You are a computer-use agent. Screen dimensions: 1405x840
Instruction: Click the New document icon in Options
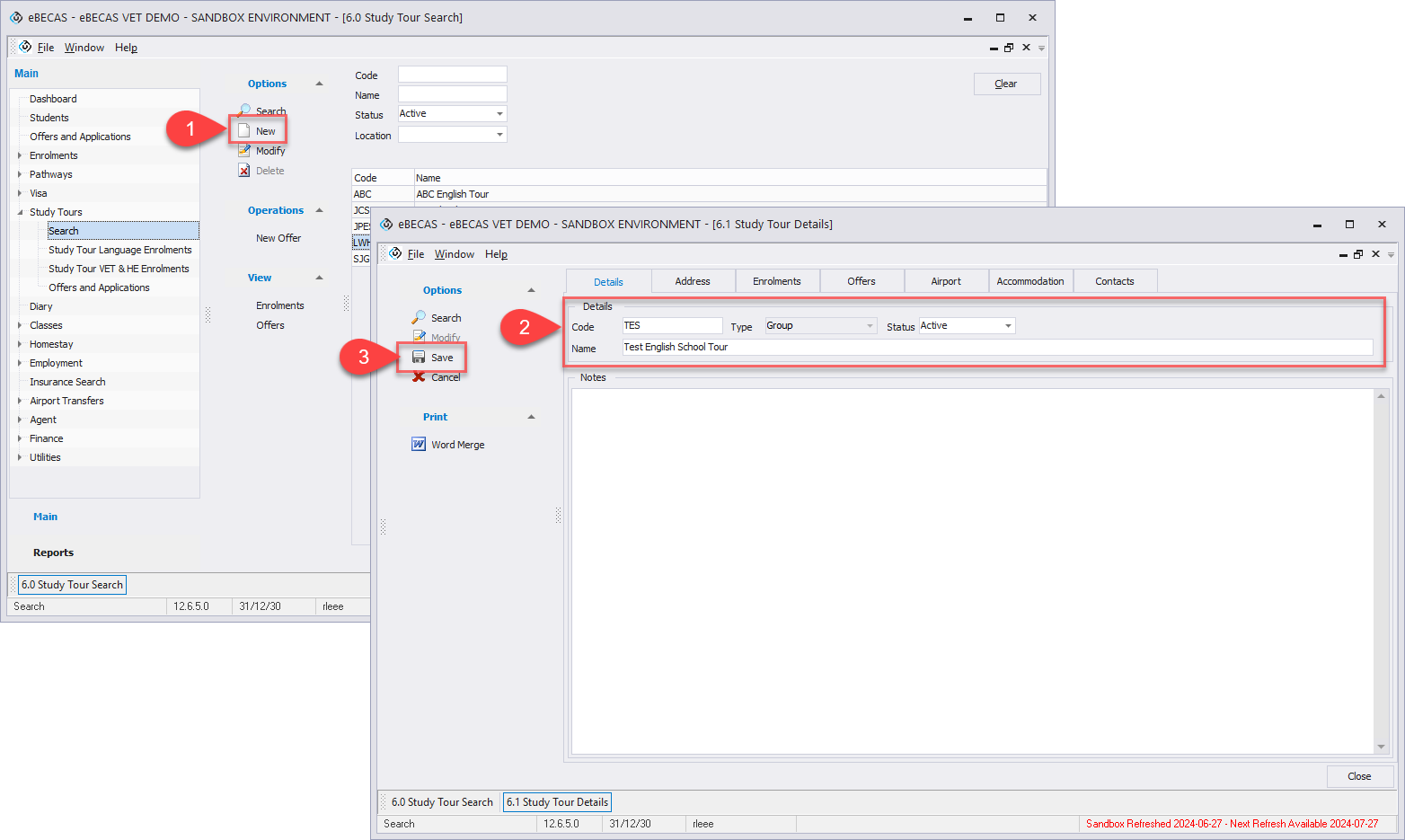point(243,131)
